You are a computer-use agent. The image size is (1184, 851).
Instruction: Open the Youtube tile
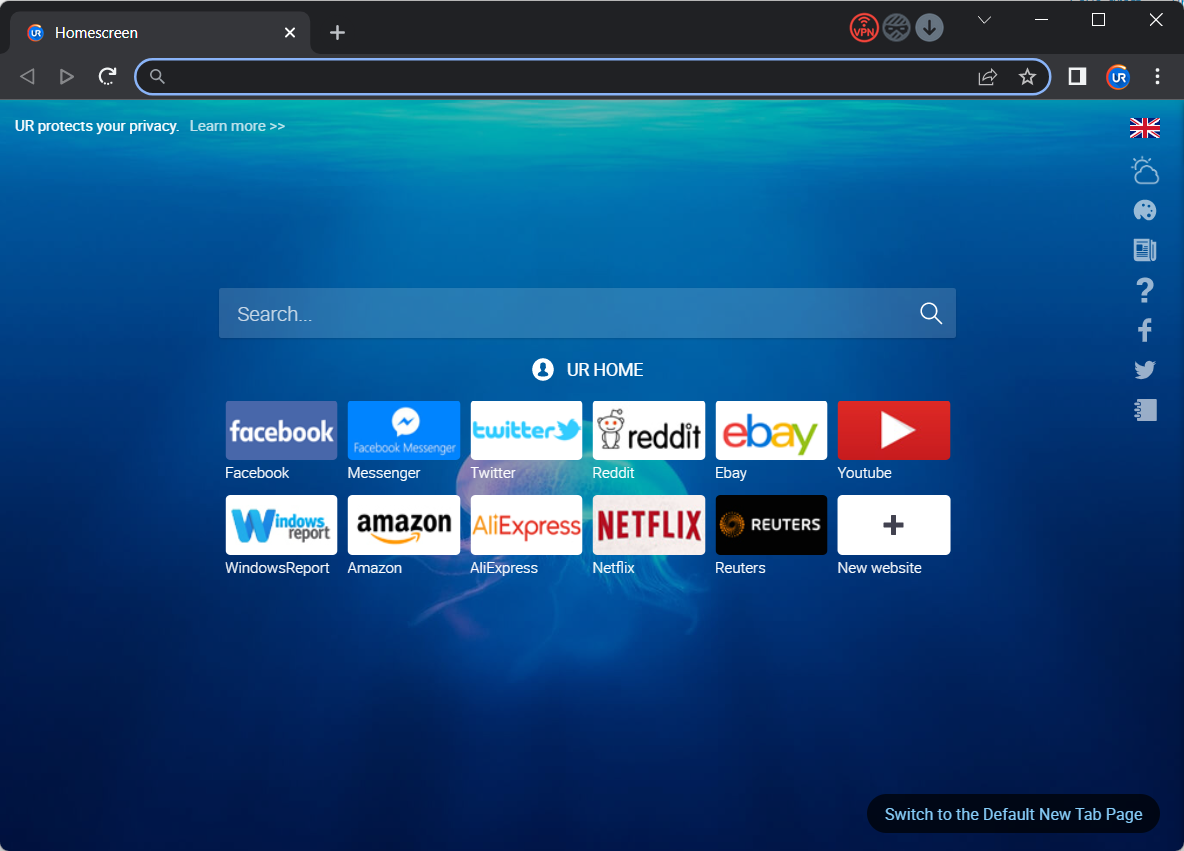point(893,430)
